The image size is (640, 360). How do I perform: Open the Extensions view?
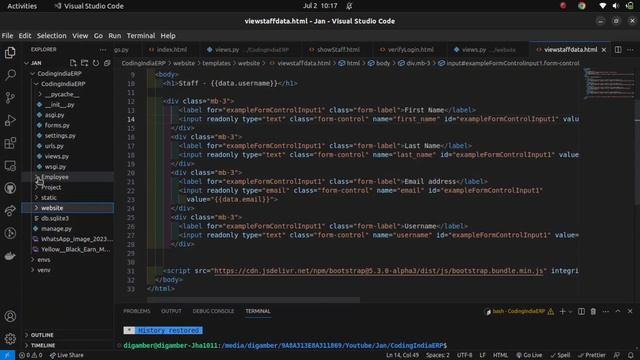(10, 143)
